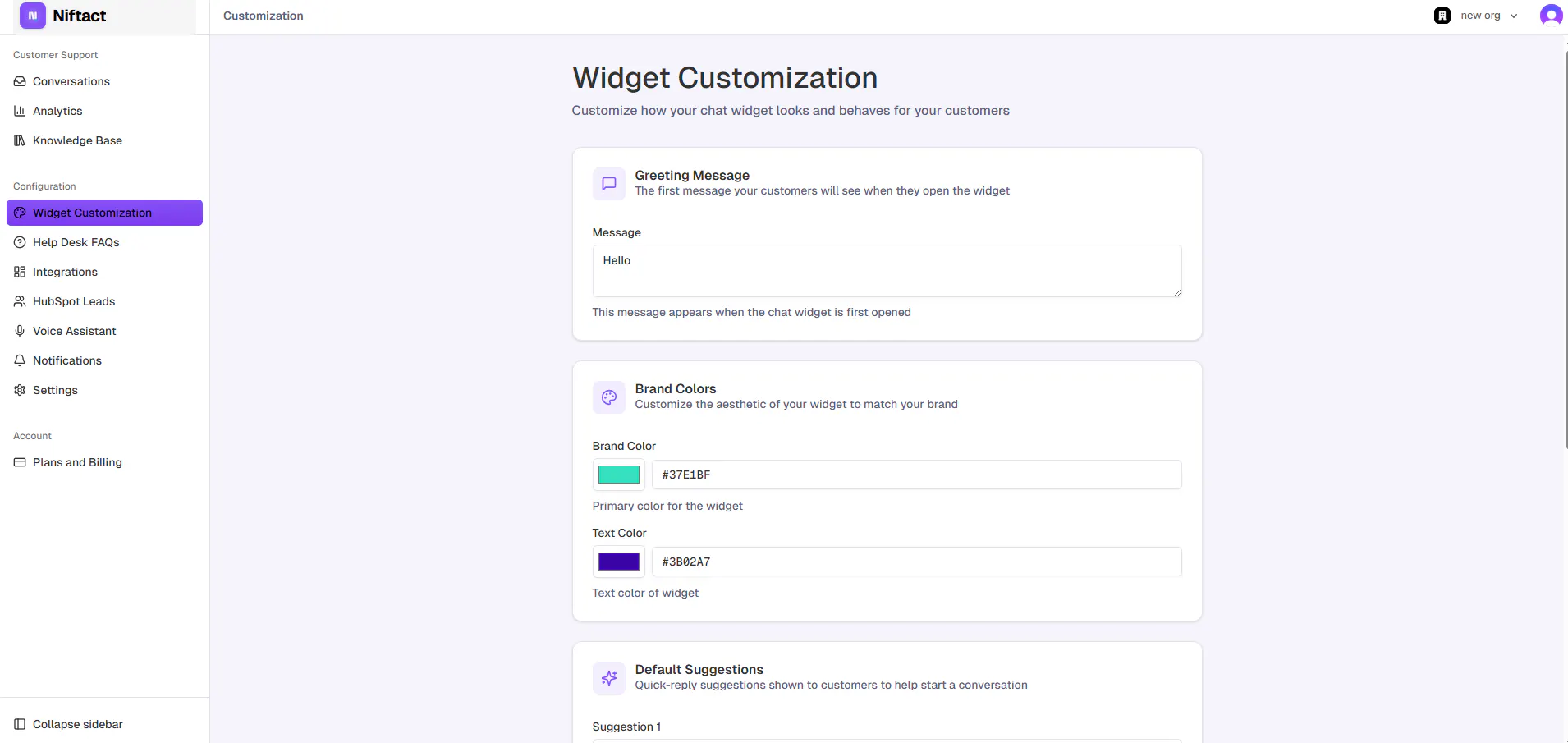Open Conversations in the sidebar
Screen dimensions: 1568x743
[x=104, y=81]
